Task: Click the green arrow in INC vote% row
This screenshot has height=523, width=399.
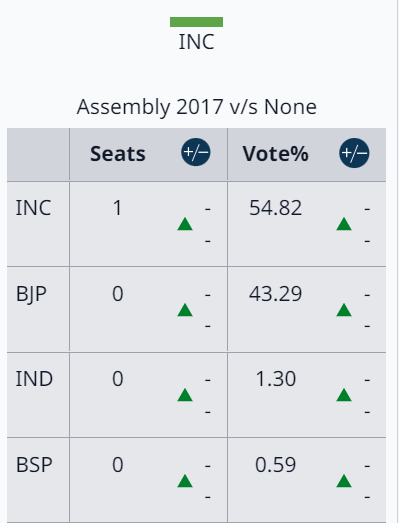Action: tap(344, 224)
